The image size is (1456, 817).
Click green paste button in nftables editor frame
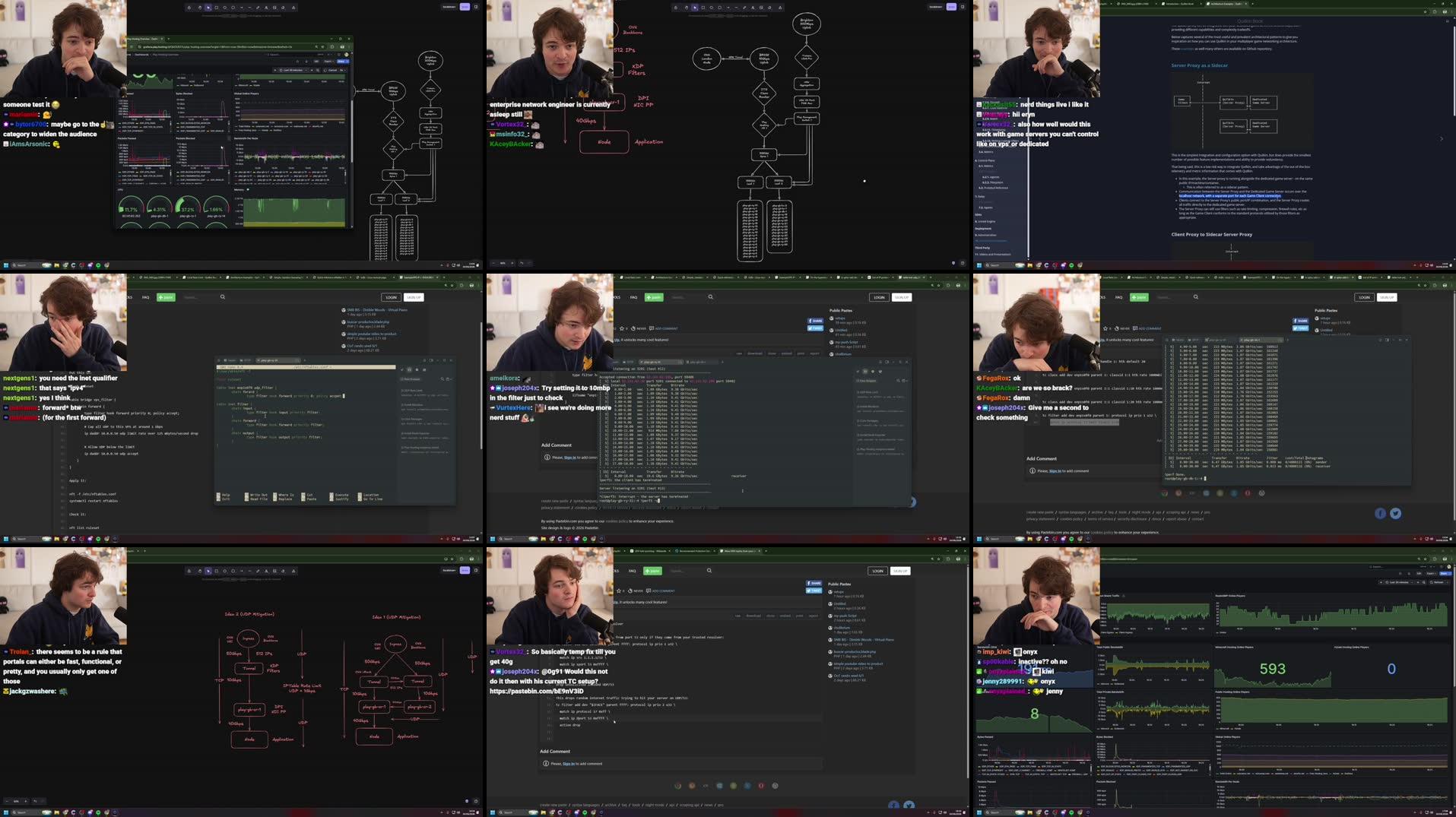pyautogui.click(x=166, y=297)
